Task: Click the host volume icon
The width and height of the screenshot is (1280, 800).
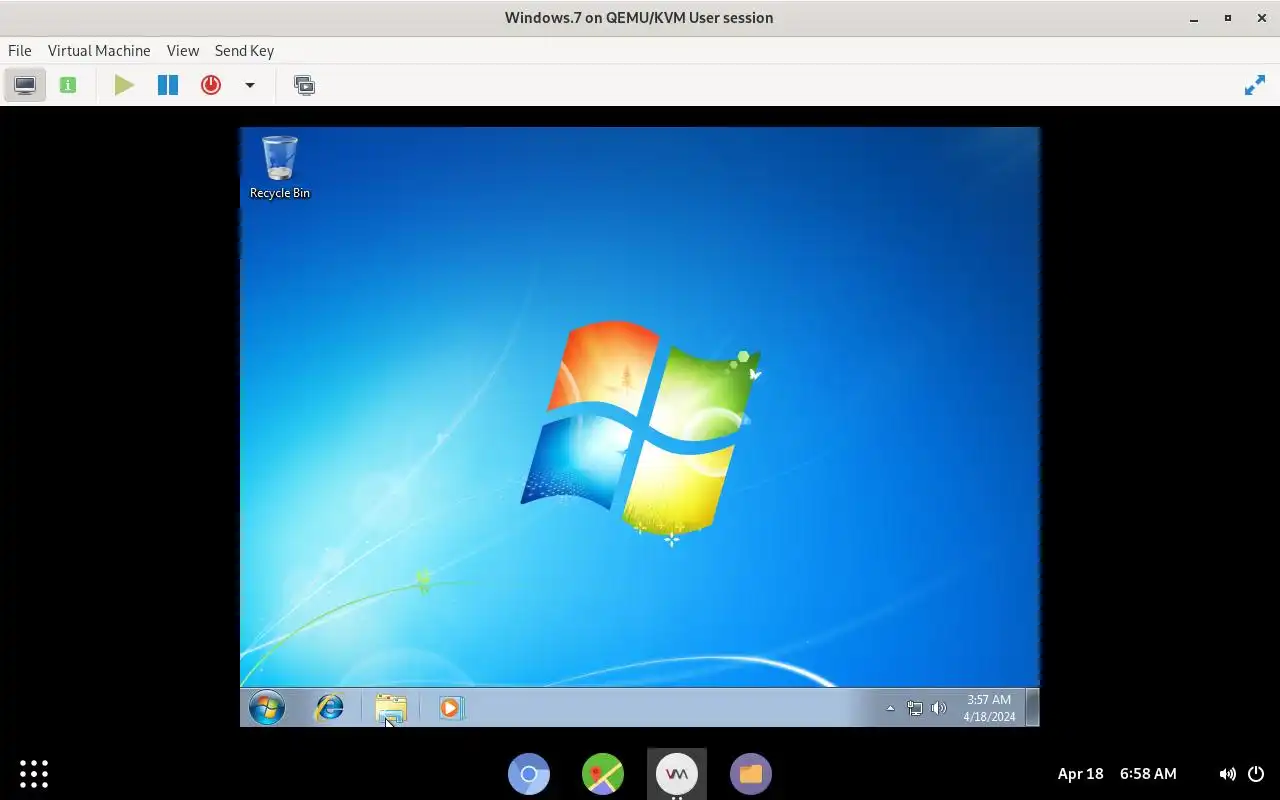Action: pos(1227,773)
